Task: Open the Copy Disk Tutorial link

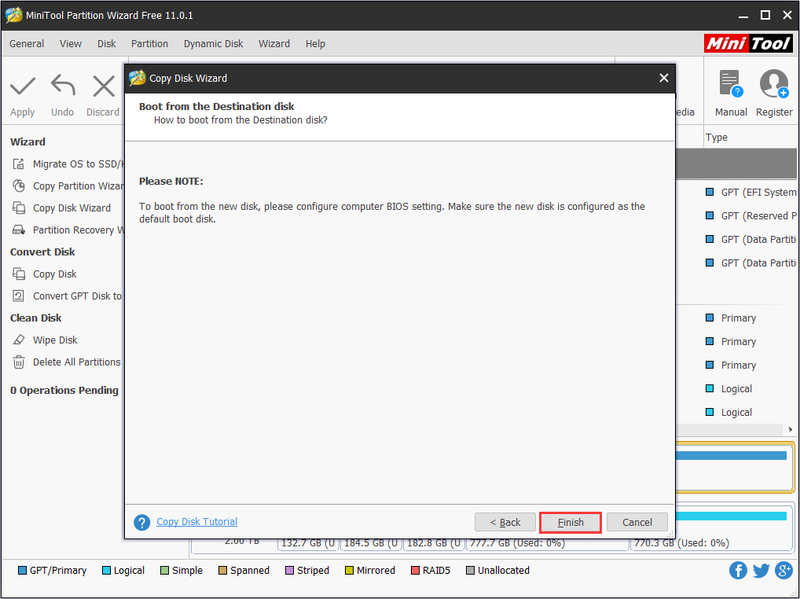Action: tap(197, 522)
